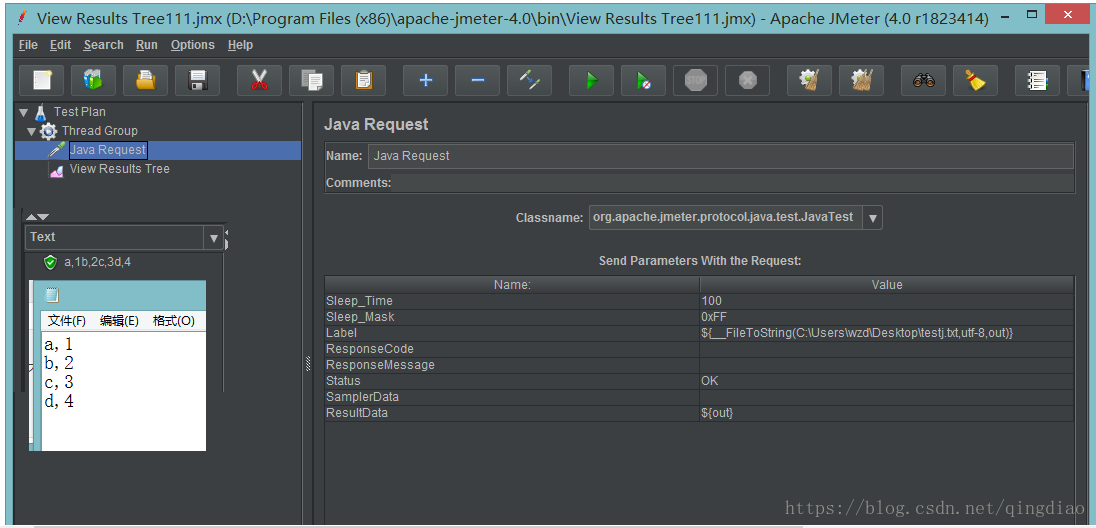Select the Java Request tree item

point(108,150)
